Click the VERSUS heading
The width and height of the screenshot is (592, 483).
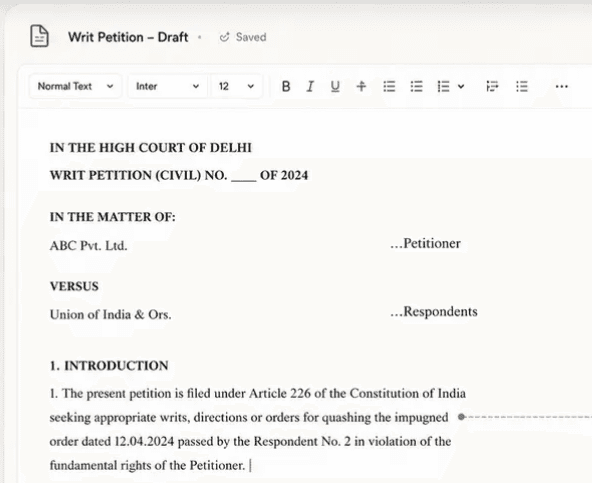point(74,287)
